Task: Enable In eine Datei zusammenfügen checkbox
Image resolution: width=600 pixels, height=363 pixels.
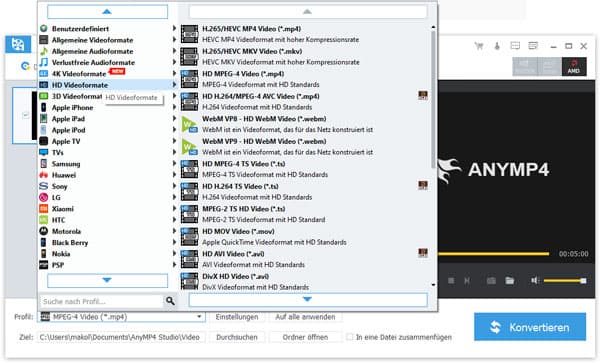Action: (x=349, y=337)
